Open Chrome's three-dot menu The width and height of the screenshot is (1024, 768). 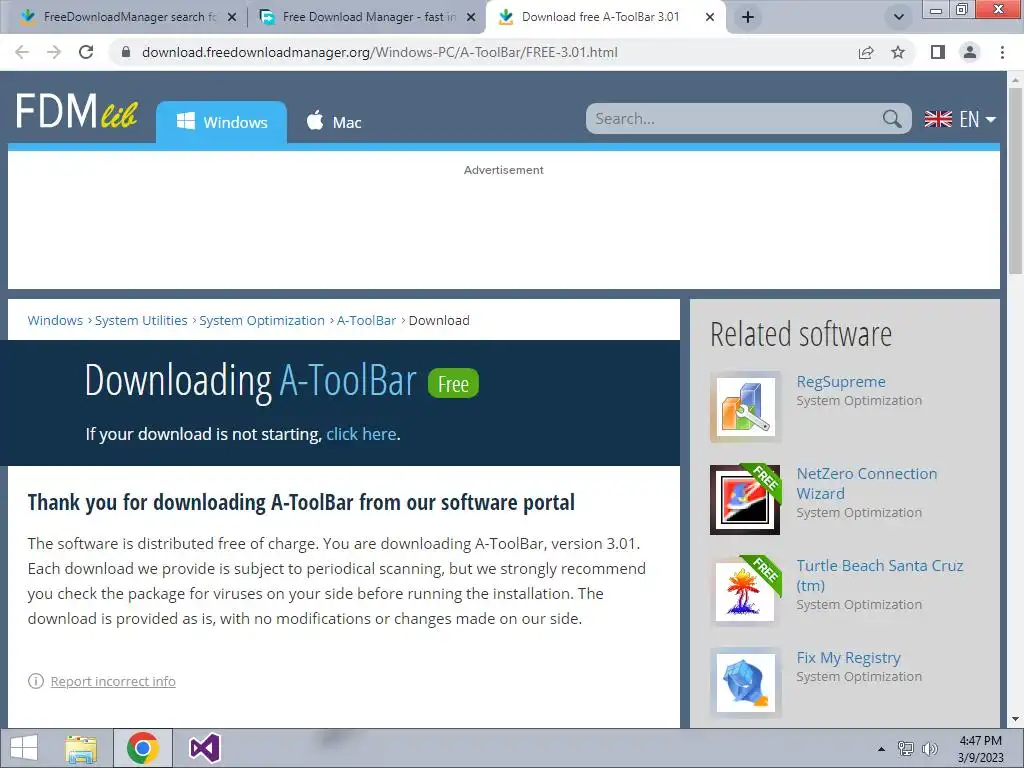tap(1002, 52)
